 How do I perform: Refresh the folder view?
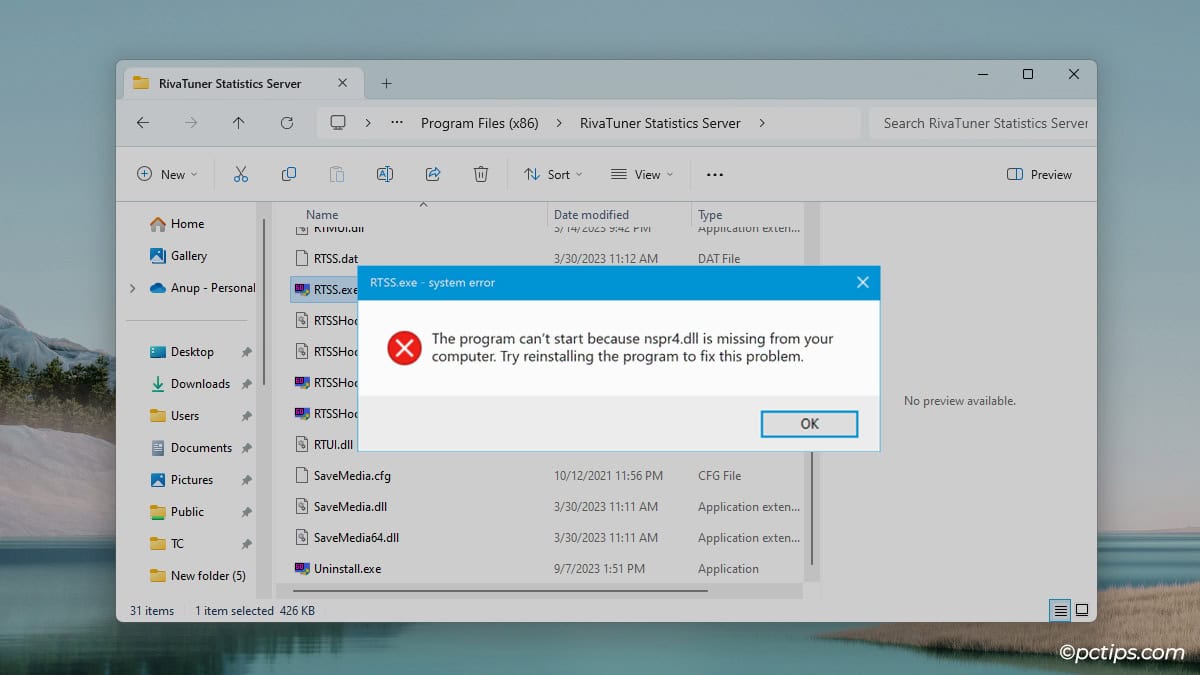point(287,123)
